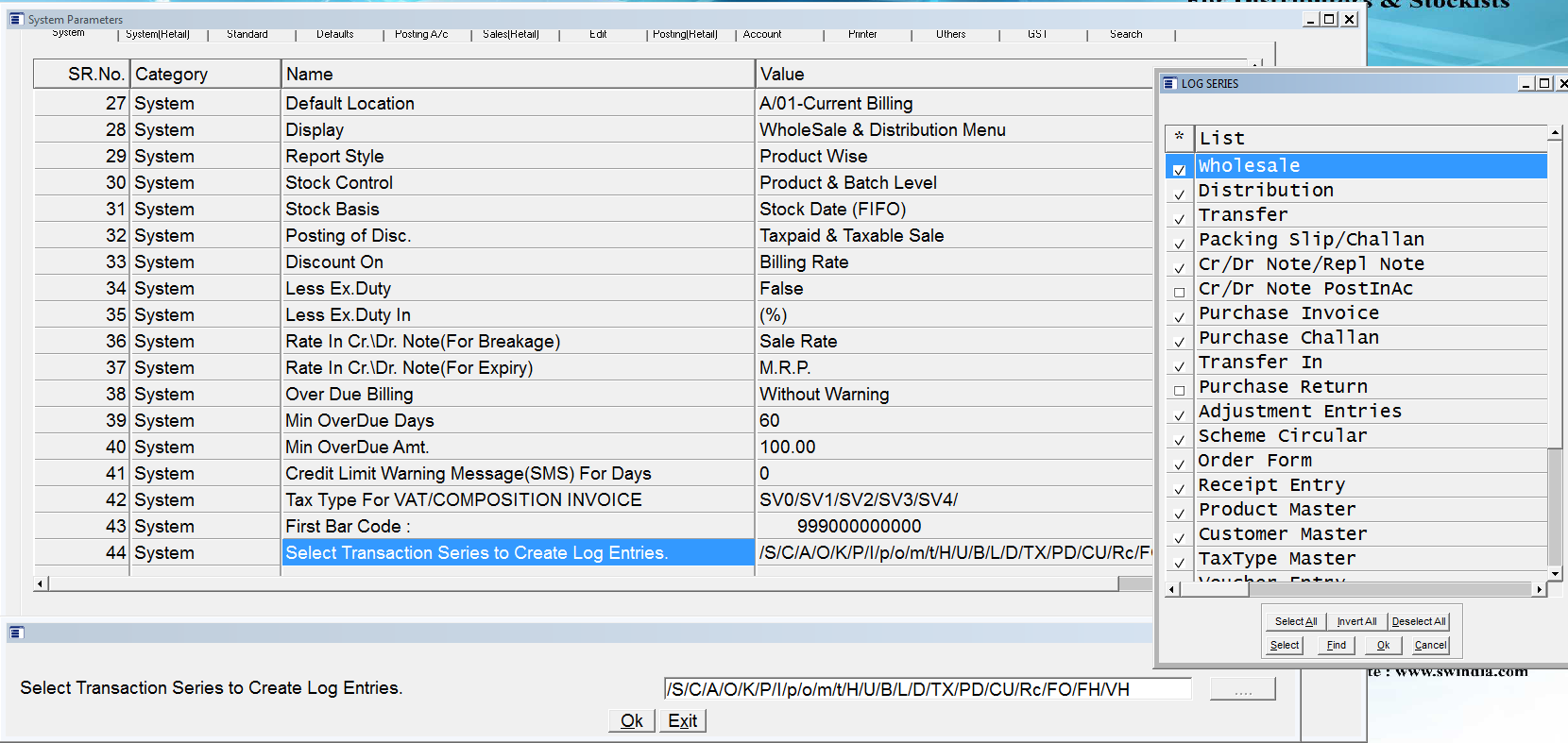Select the Less Ex.Duty In row
The image size is (1568, 743).
click(x=593, y=314)
